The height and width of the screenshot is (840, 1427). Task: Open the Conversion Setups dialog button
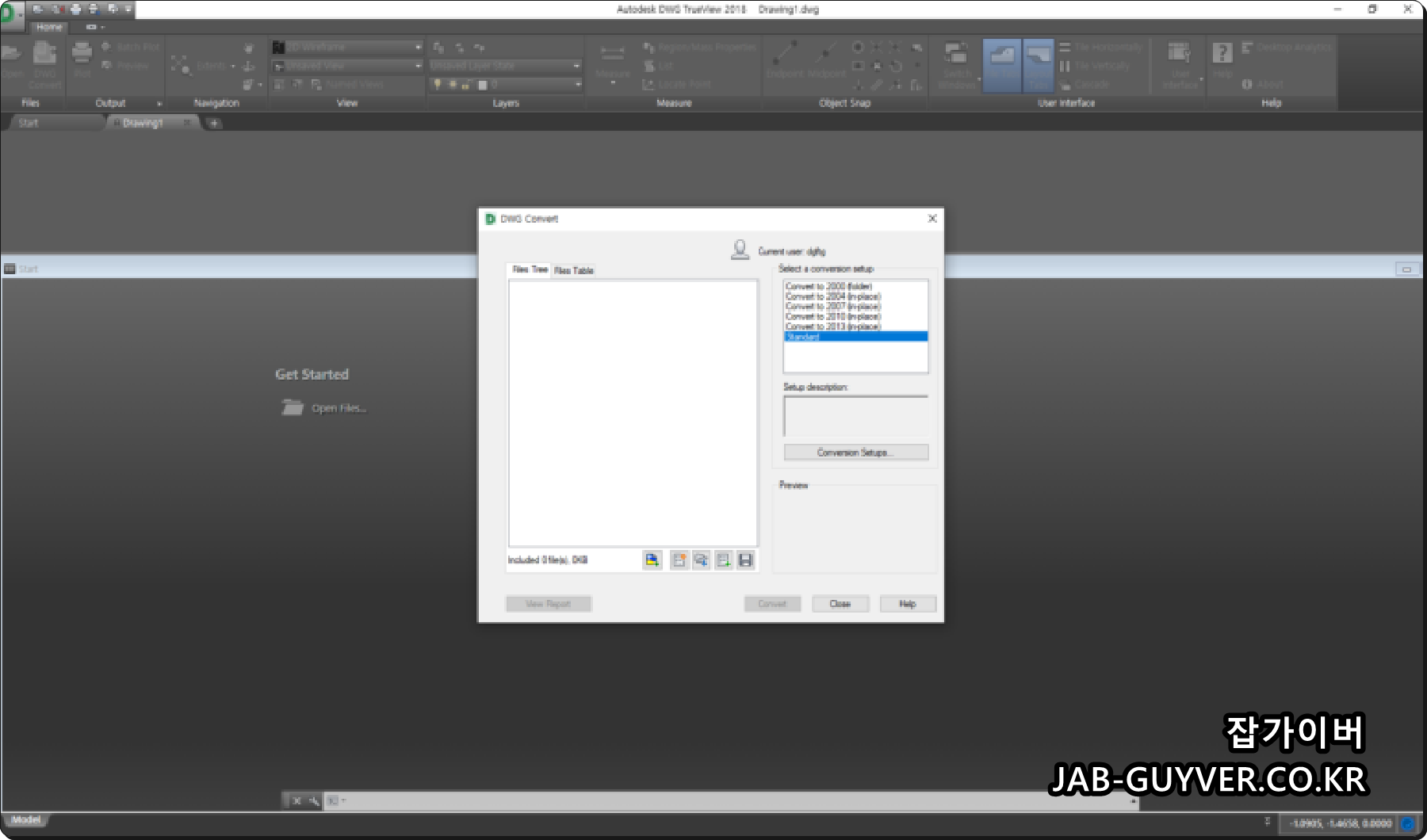pyautogui.click(x=855, y=452)
